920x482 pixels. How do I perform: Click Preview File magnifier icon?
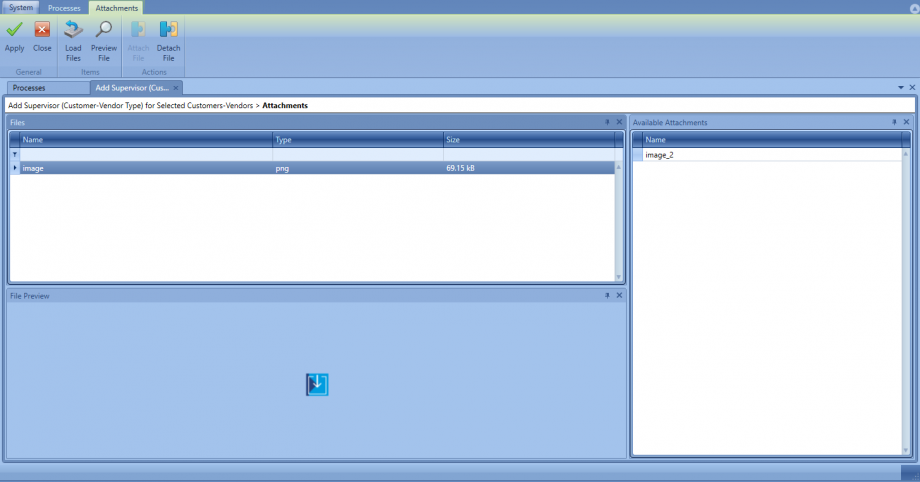tap(104, 29)
